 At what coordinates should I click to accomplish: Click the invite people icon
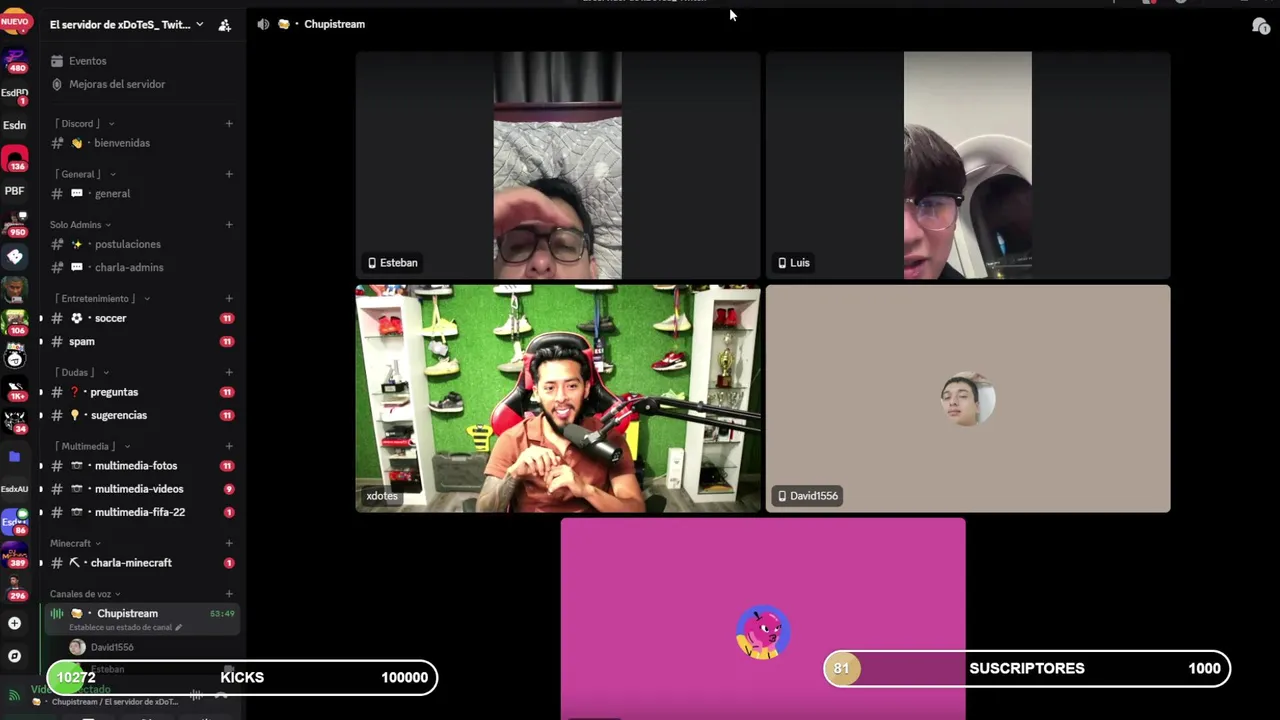(x=224, y=25)
